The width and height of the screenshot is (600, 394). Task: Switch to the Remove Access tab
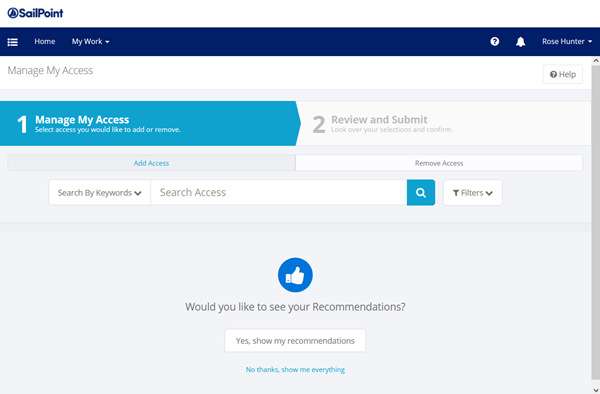(x=439, y=163)
